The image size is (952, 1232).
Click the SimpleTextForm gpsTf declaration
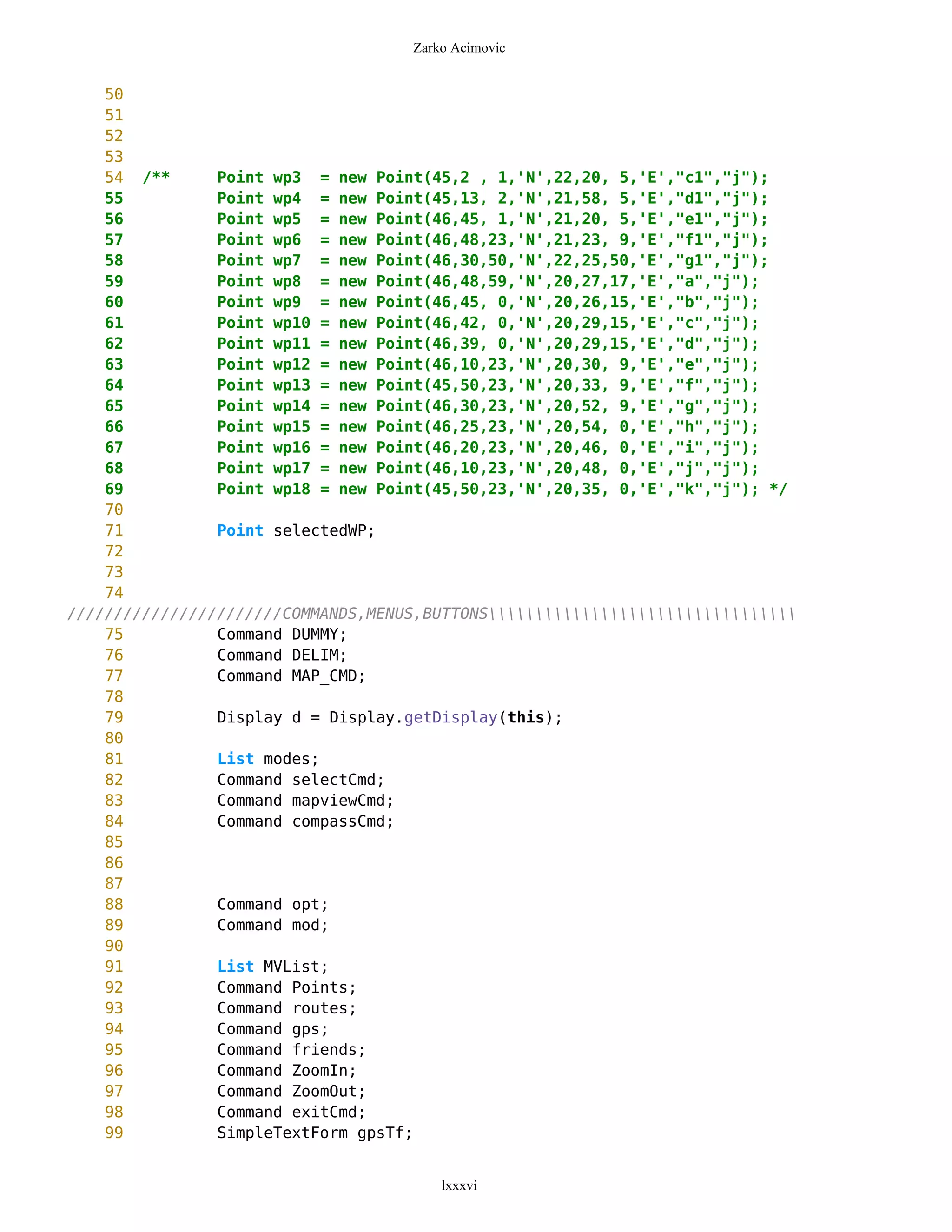click(314, 1133)
